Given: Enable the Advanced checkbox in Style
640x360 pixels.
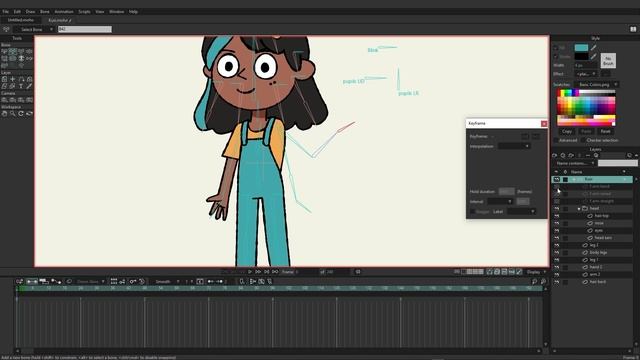Looking at the screenshot, I should pyautogui.click(x=556, y=140).
